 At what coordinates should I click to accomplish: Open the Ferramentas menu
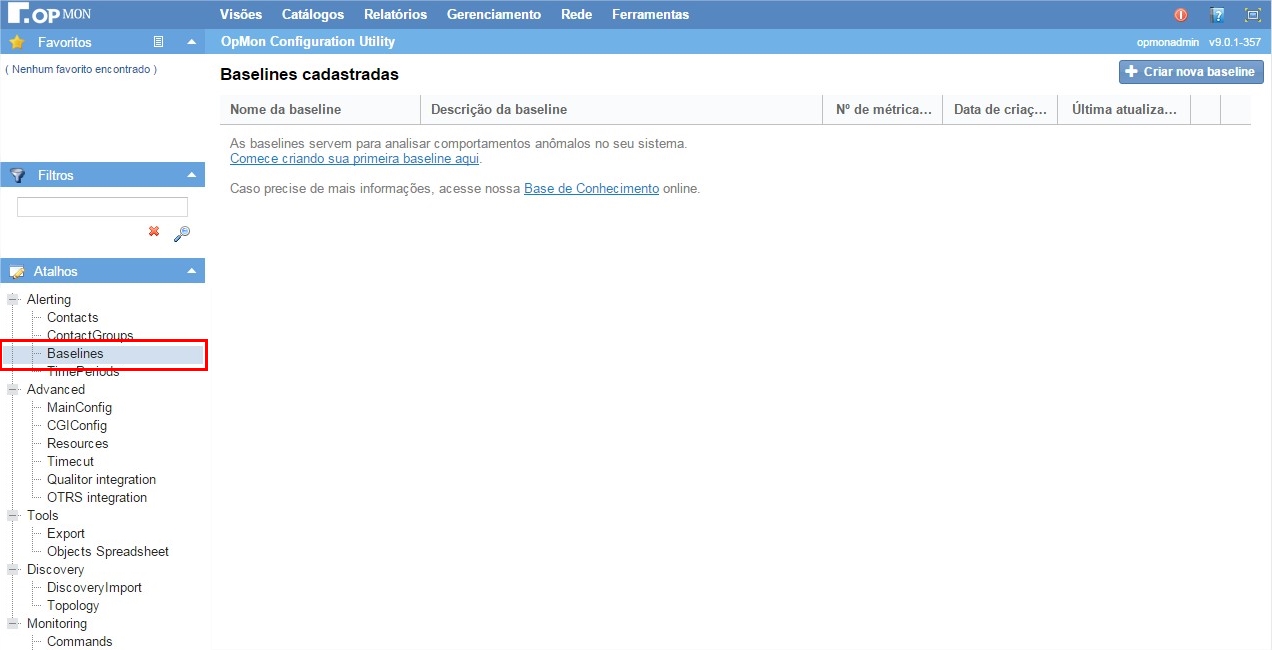[x=650, y=14]
